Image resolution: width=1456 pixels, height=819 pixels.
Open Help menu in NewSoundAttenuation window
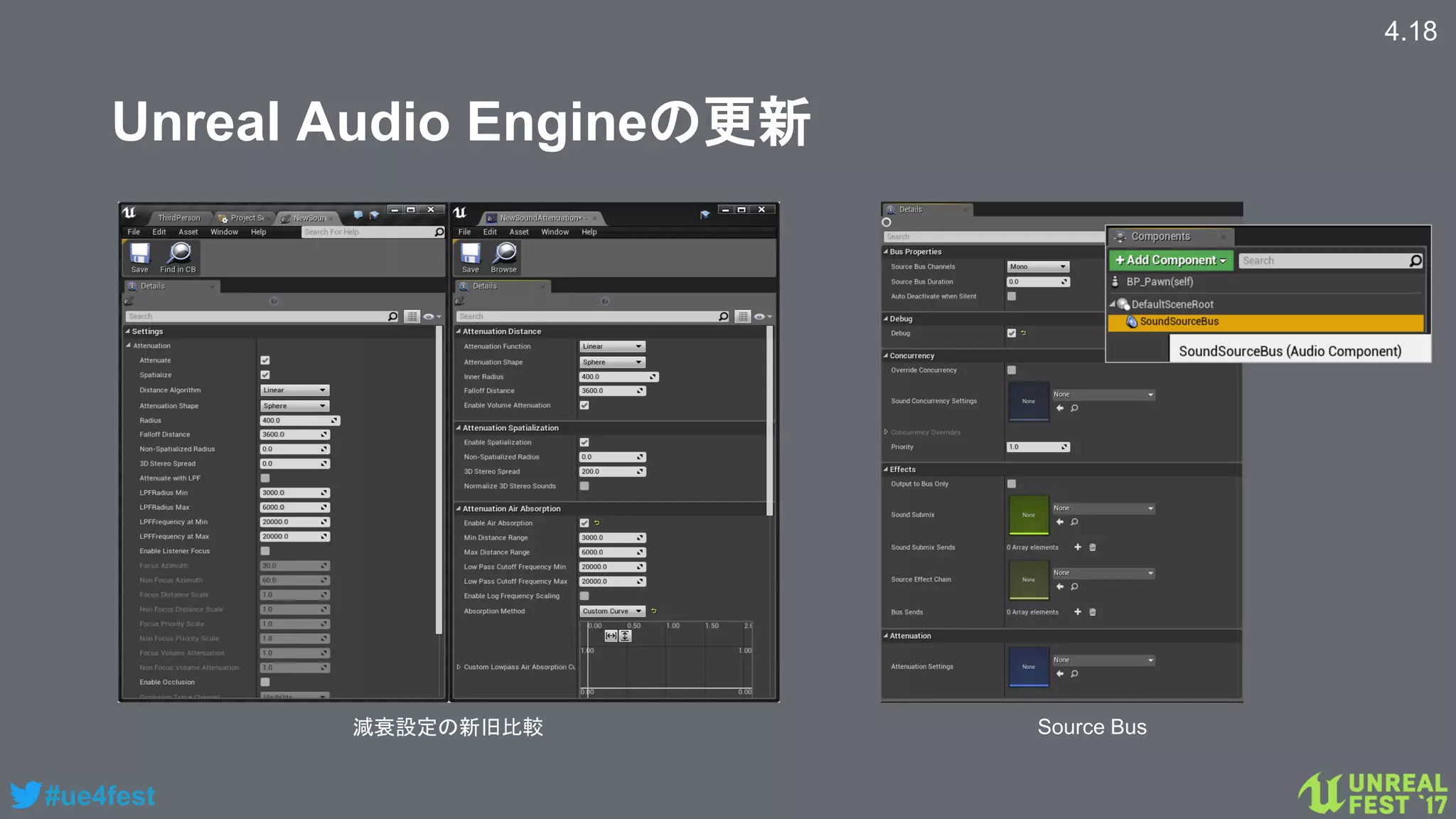(x=589, y=232)
